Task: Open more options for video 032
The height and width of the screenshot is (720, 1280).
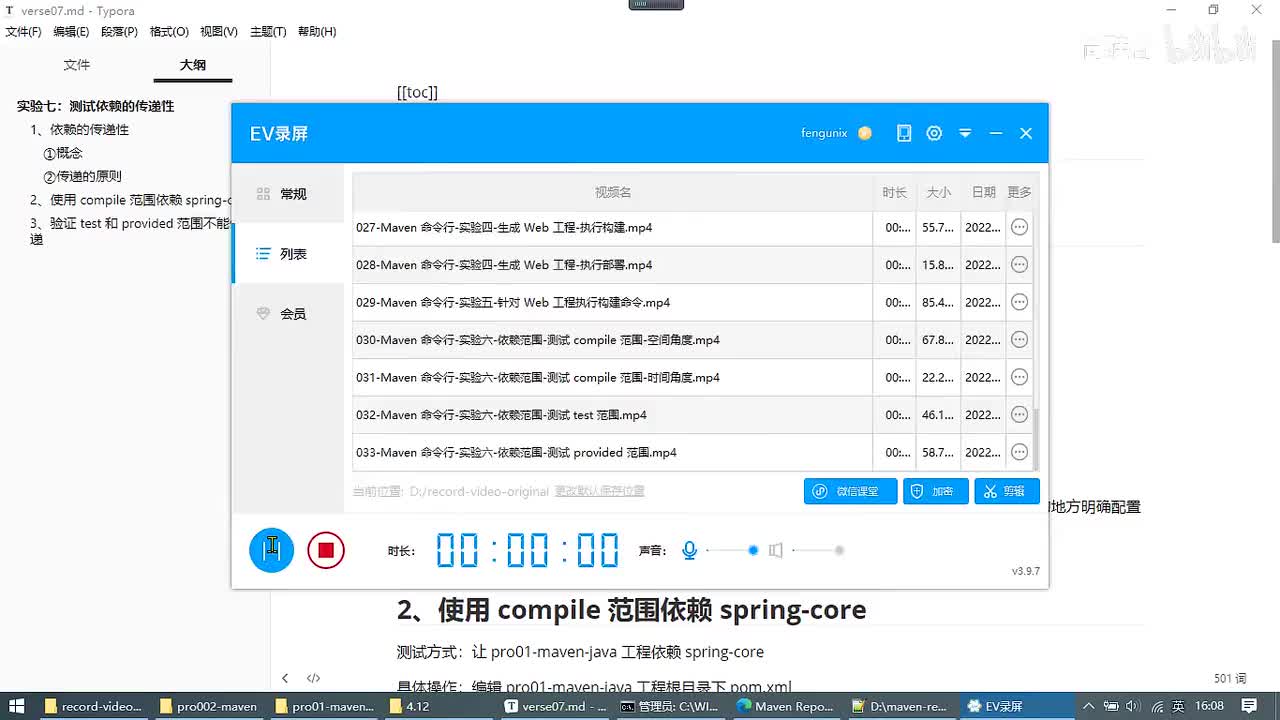Action: click(1019, 415)
